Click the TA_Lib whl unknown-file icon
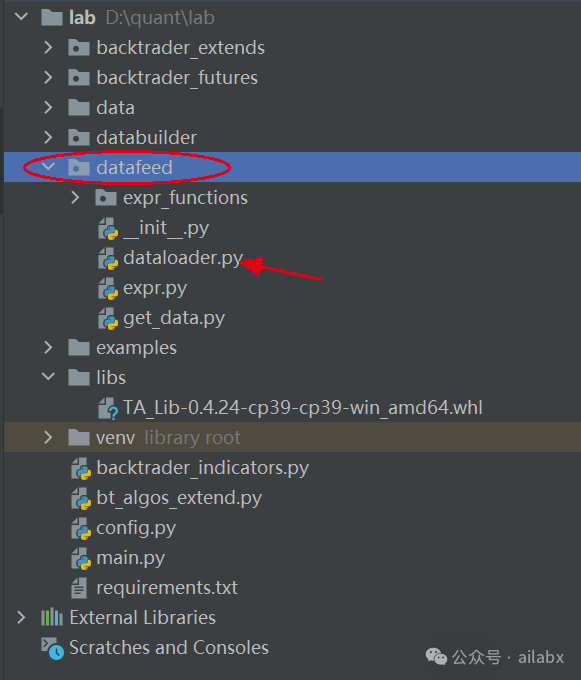Image resolution: width=581 pixels, height=680 pixels. [108, 409]
